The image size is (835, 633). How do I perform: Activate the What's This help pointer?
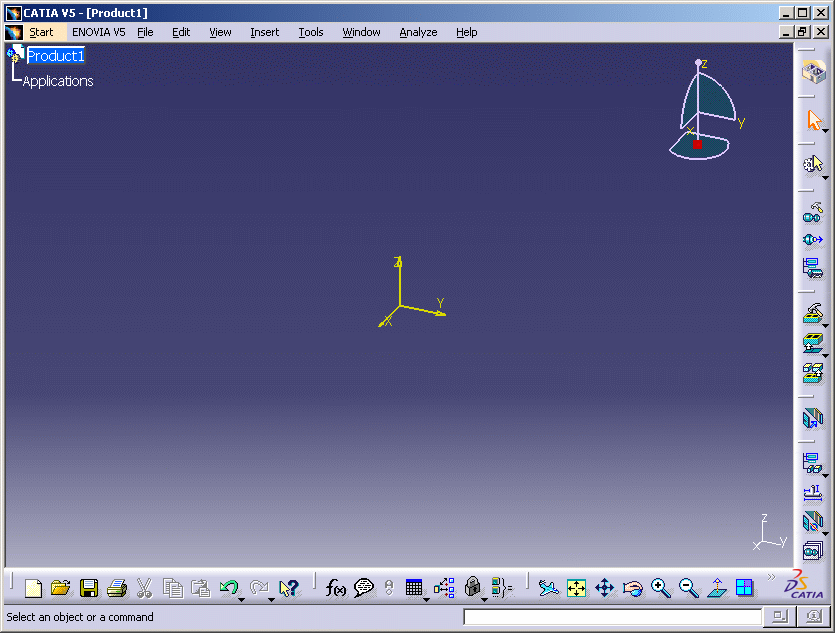(289, 588)
